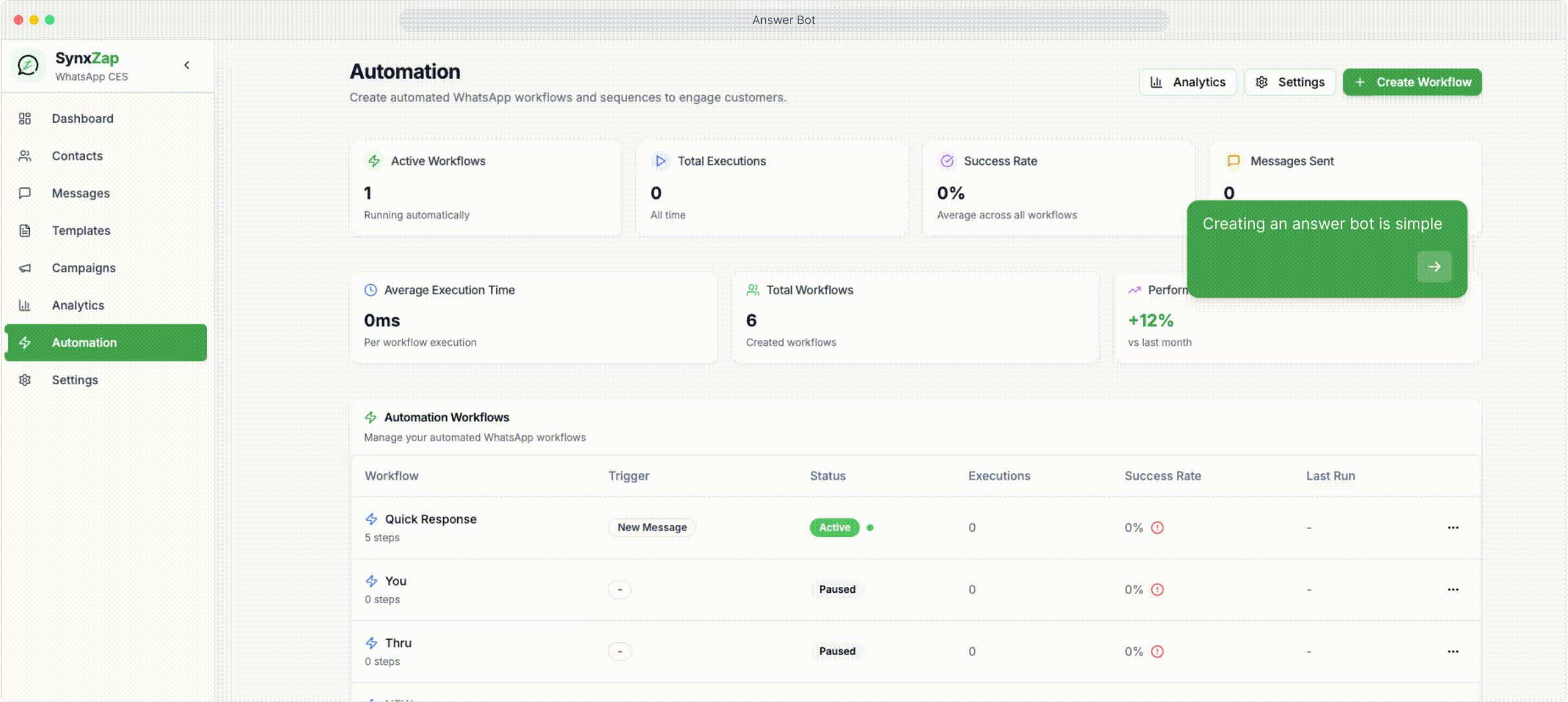Click the Templates document icon
Image resolution: width=1568 pixels, height=702 pixels.
pyautogui.click(x=25, y=231)
